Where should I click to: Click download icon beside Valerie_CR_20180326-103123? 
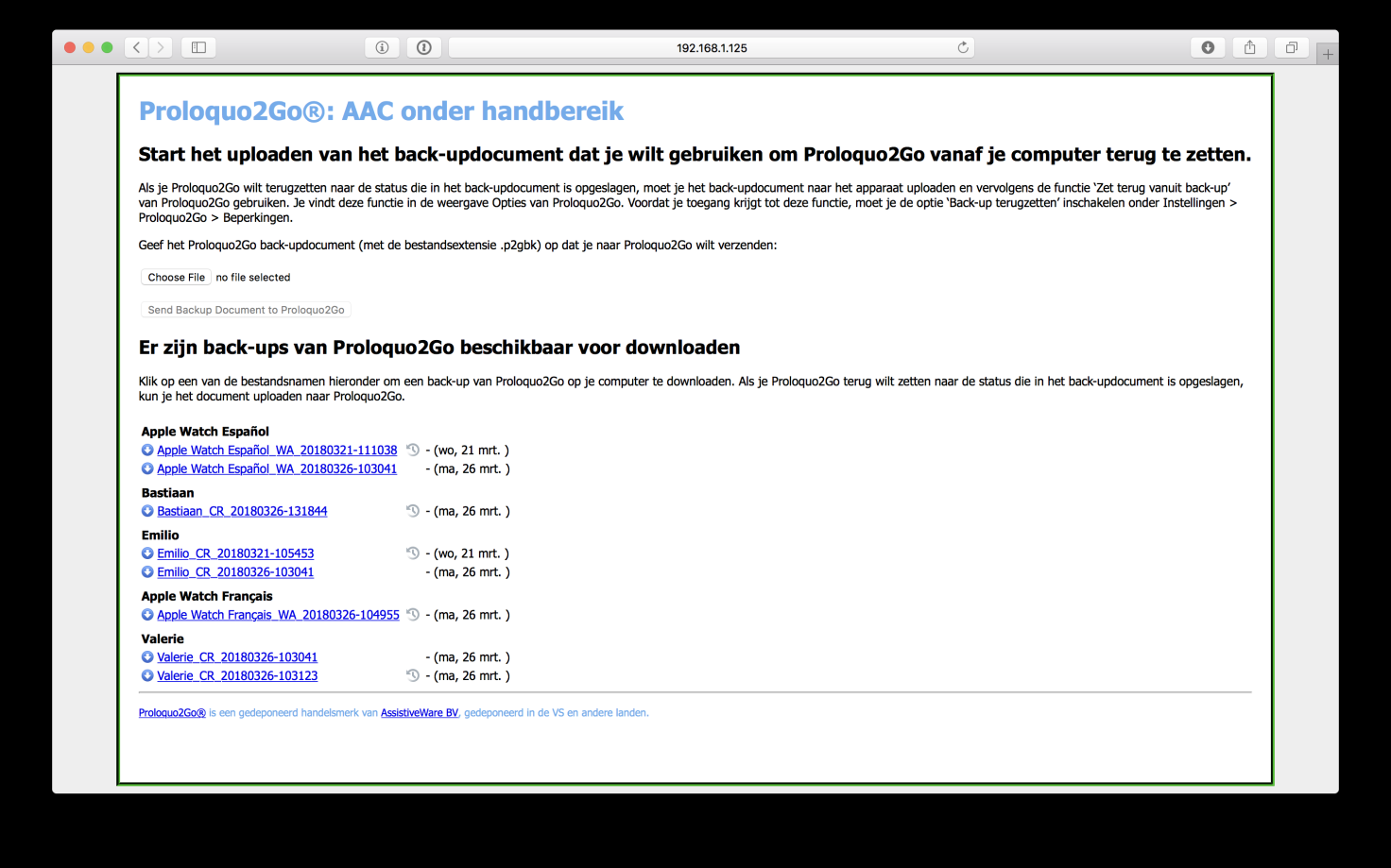tap(147, 675)
